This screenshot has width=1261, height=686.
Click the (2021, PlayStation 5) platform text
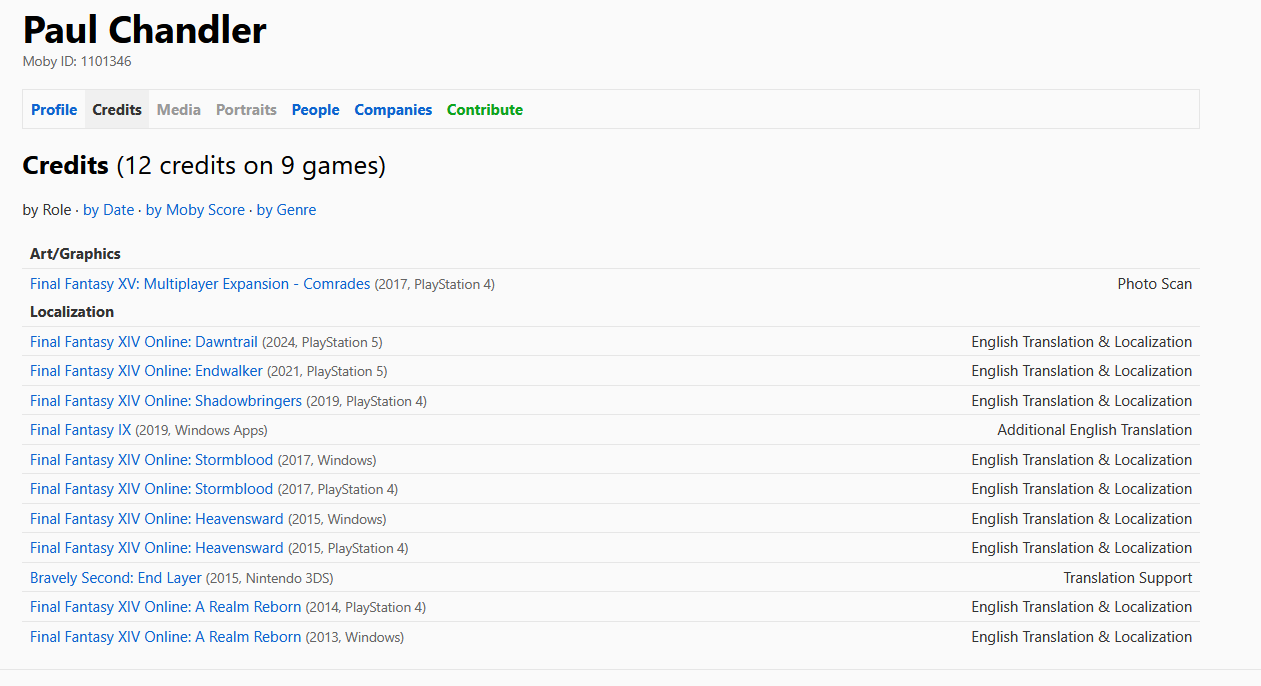[x=327, y=372]
